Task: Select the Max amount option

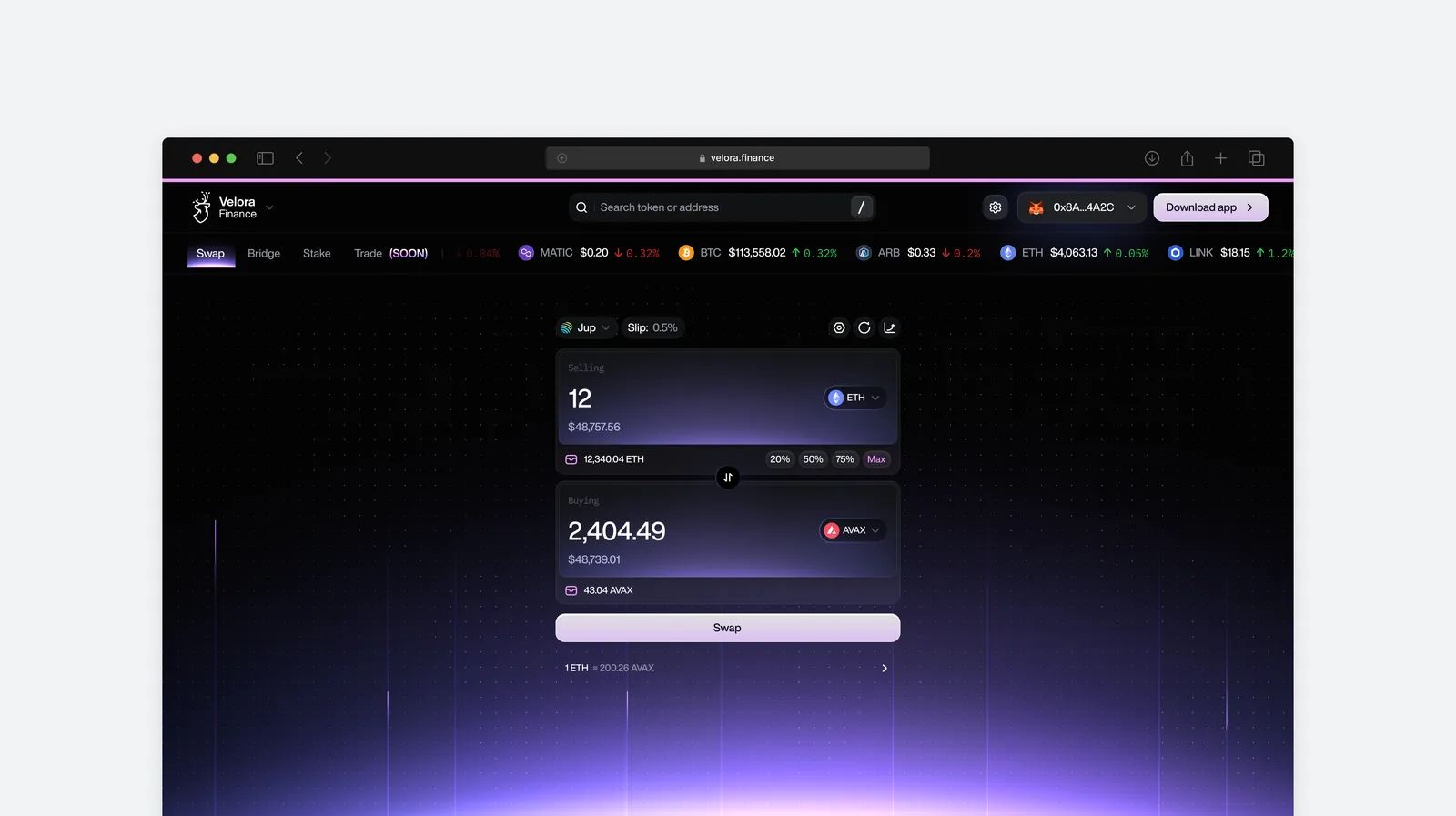Action: [x=876, y=459]
